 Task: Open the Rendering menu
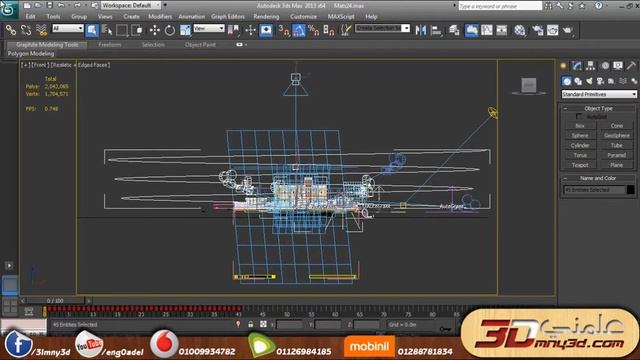pos(266,17)
